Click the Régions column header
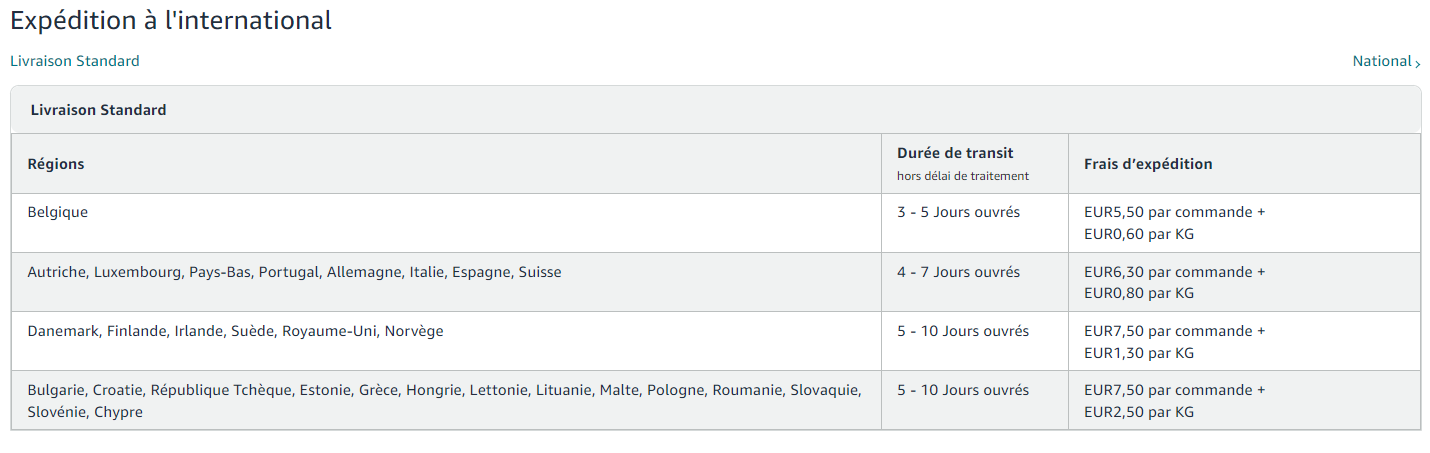This screenshot has width=1430, height=453. (56, 164)
